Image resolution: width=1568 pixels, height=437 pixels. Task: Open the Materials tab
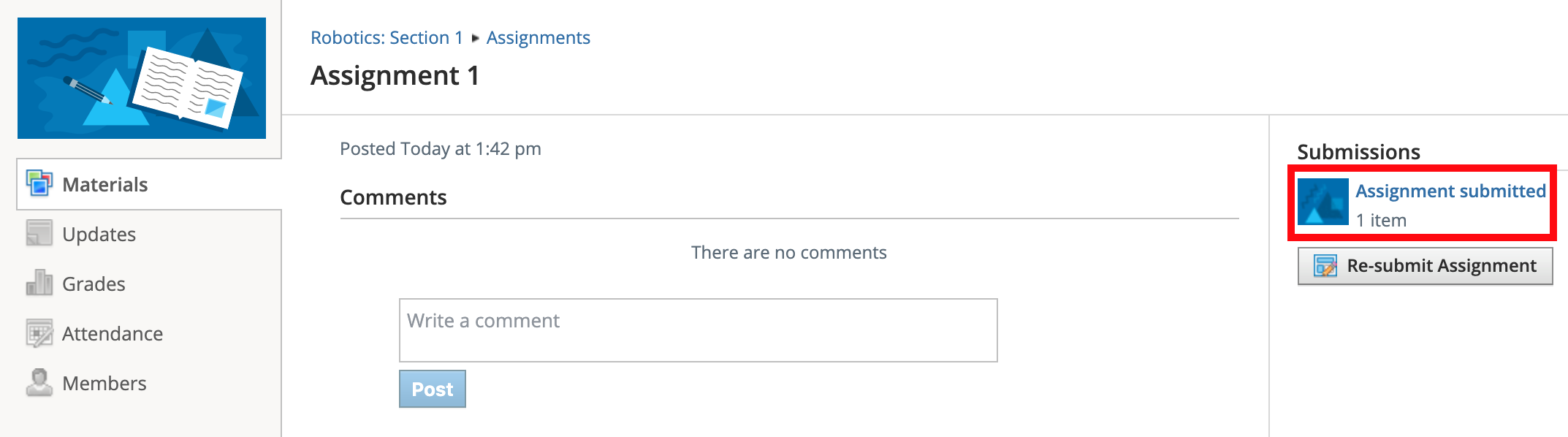(105, 185)
